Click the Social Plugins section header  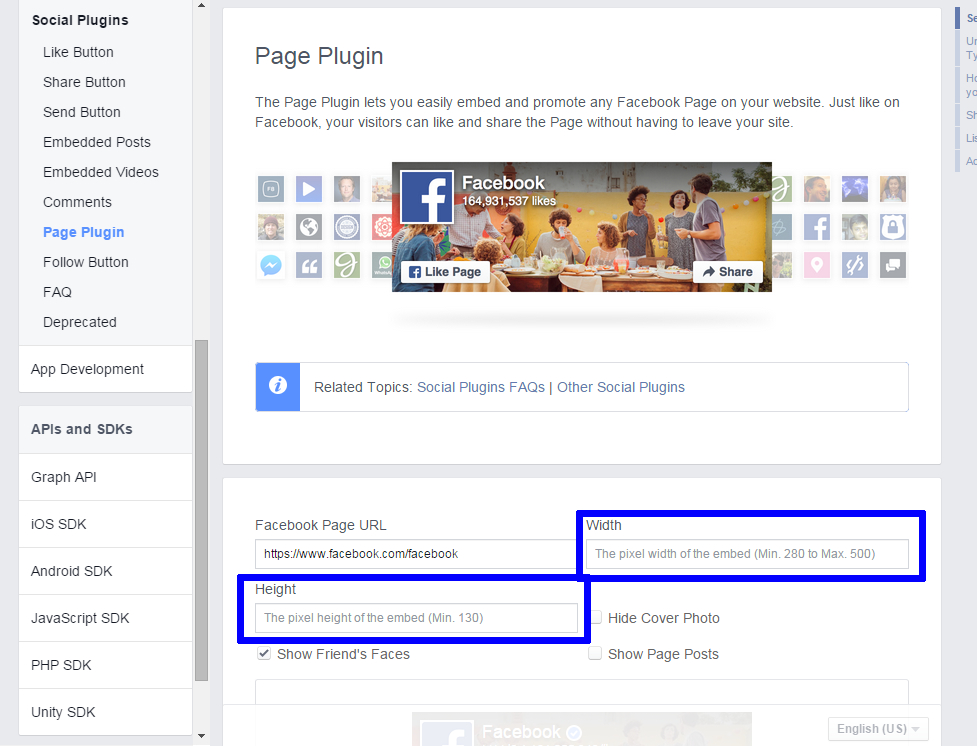click(80, 21)
